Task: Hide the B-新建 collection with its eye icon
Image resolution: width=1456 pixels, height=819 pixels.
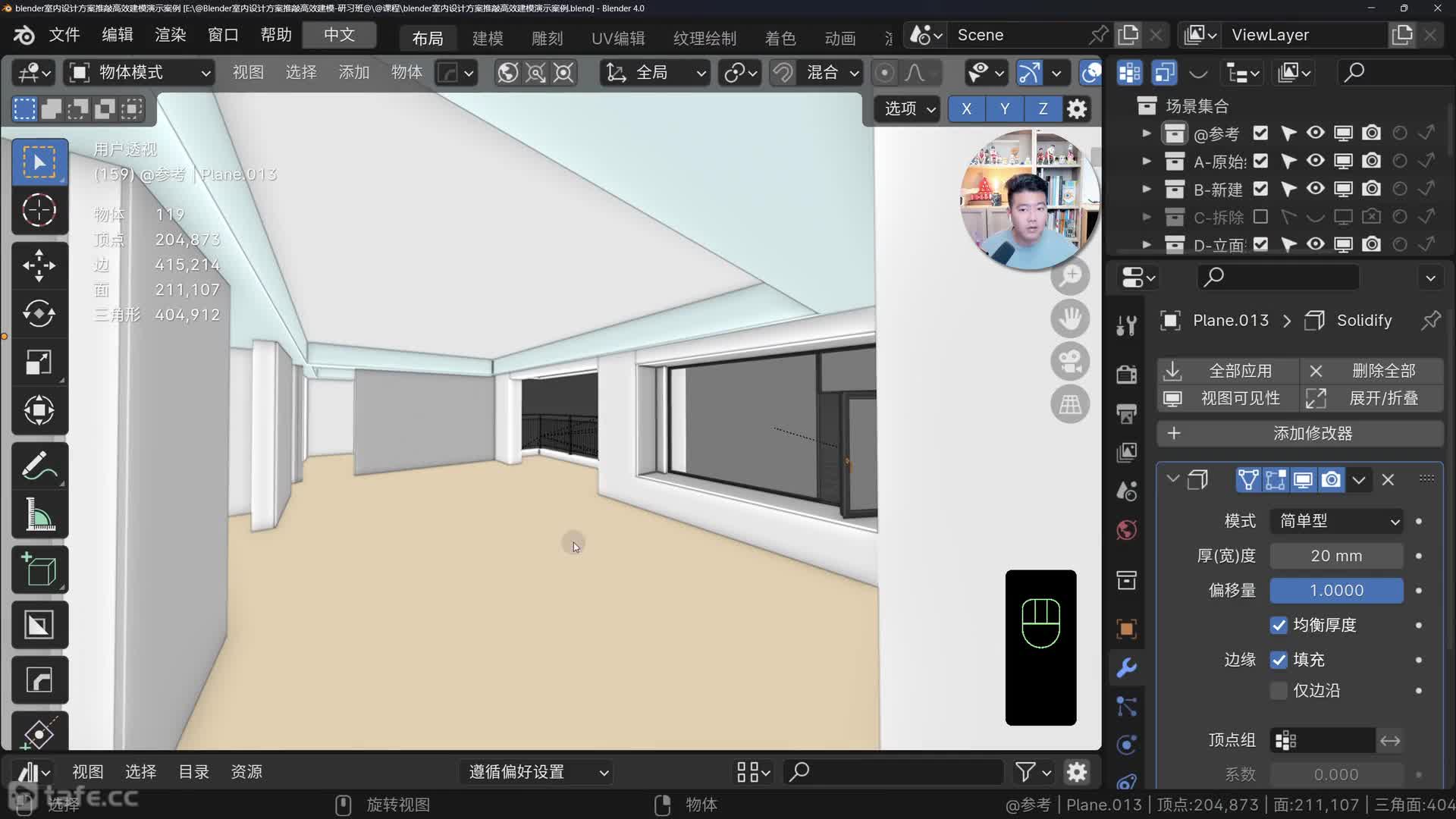Action: click(1316, 189)
